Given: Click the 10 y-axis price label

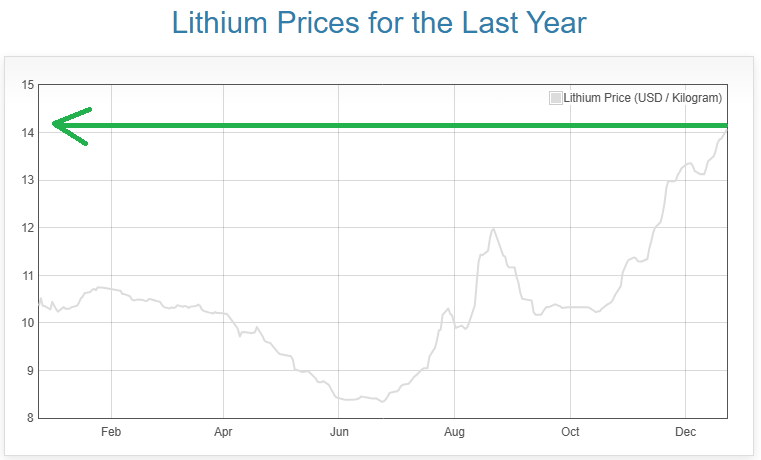Looking at the screenshot, I should pos(28,323).
